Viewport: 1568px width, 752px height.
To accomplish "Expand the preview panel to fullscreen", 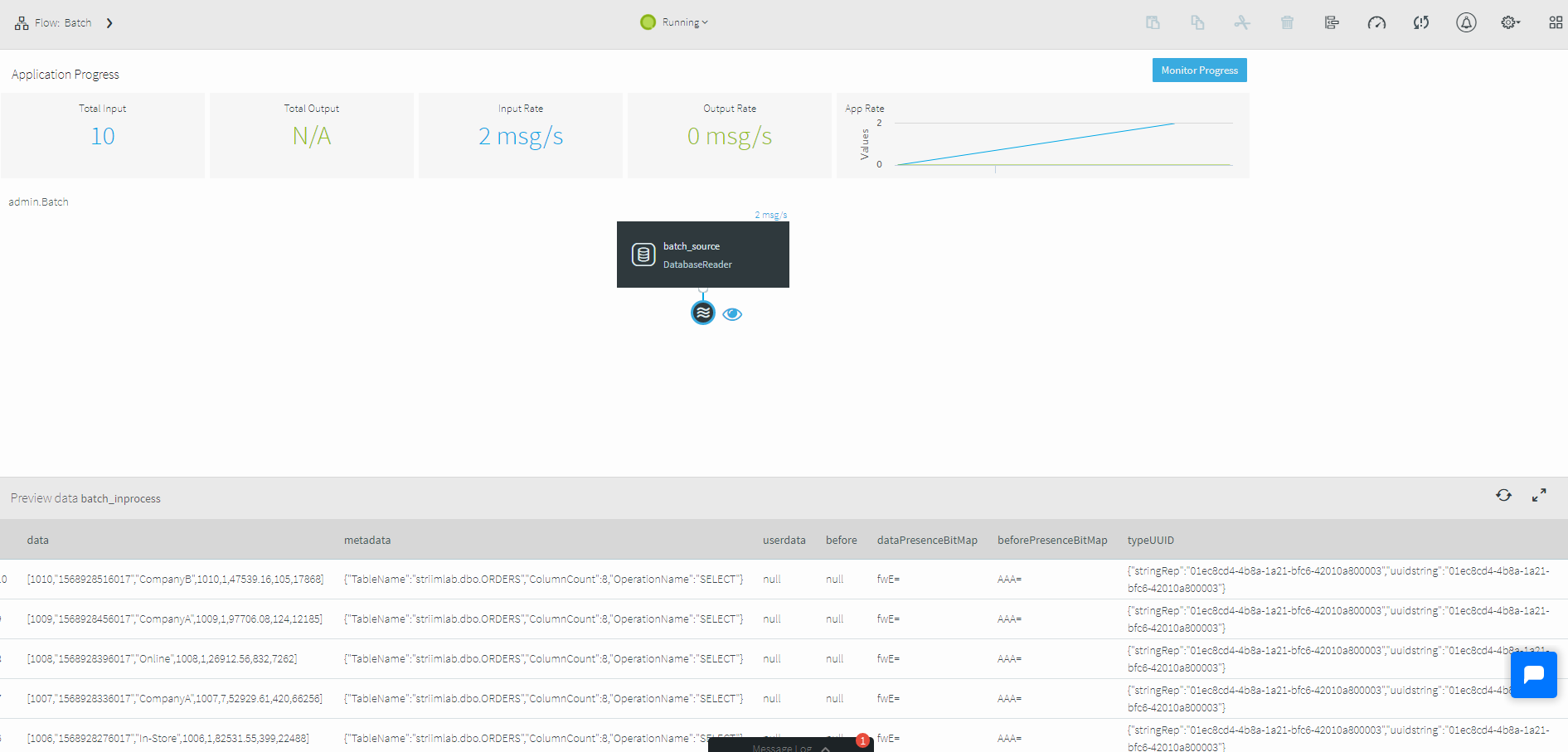I will (1539, 495).
